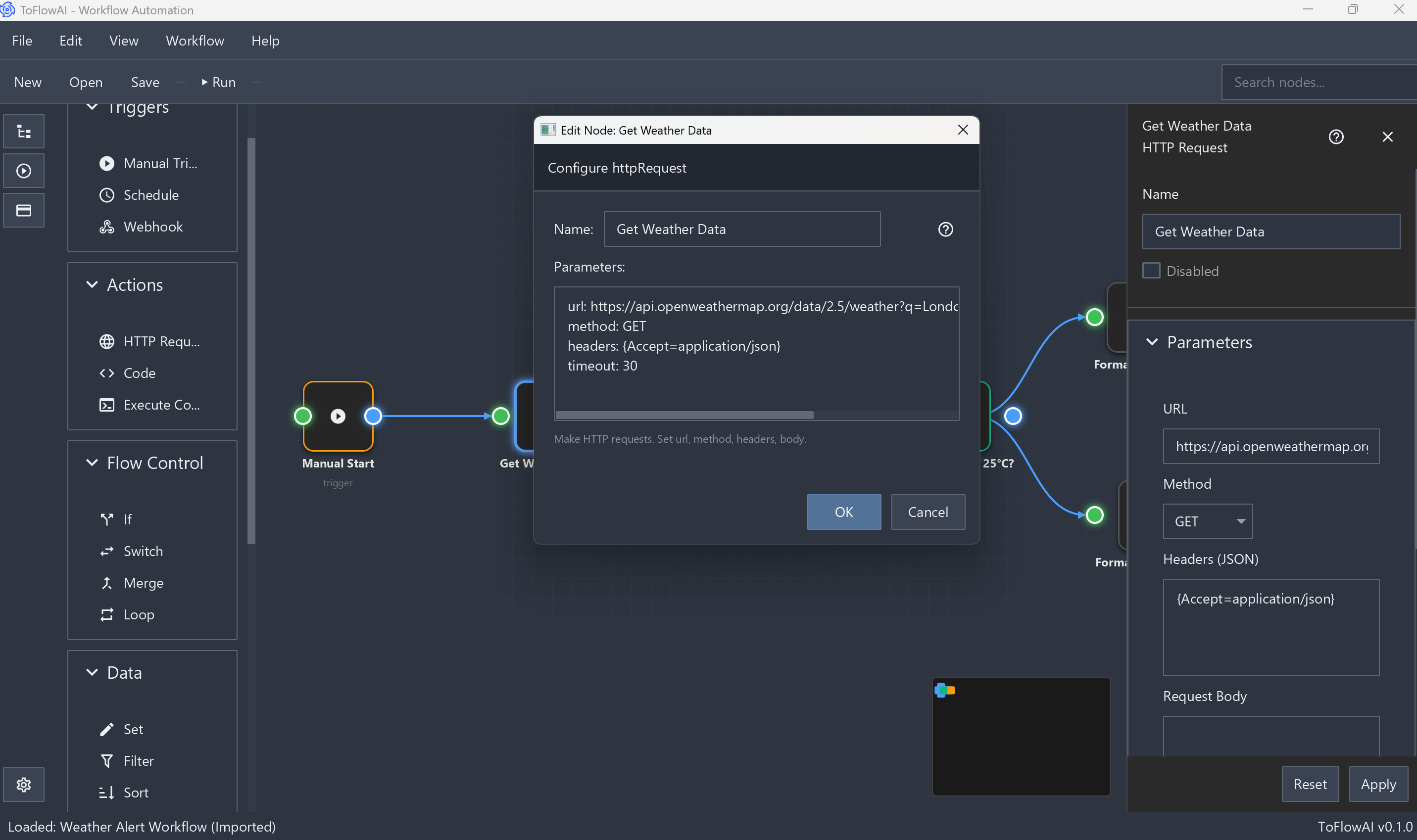Viewport: 1417px width, 840px height.
Task: Open the executions view in the left rail
Action: 23,170
